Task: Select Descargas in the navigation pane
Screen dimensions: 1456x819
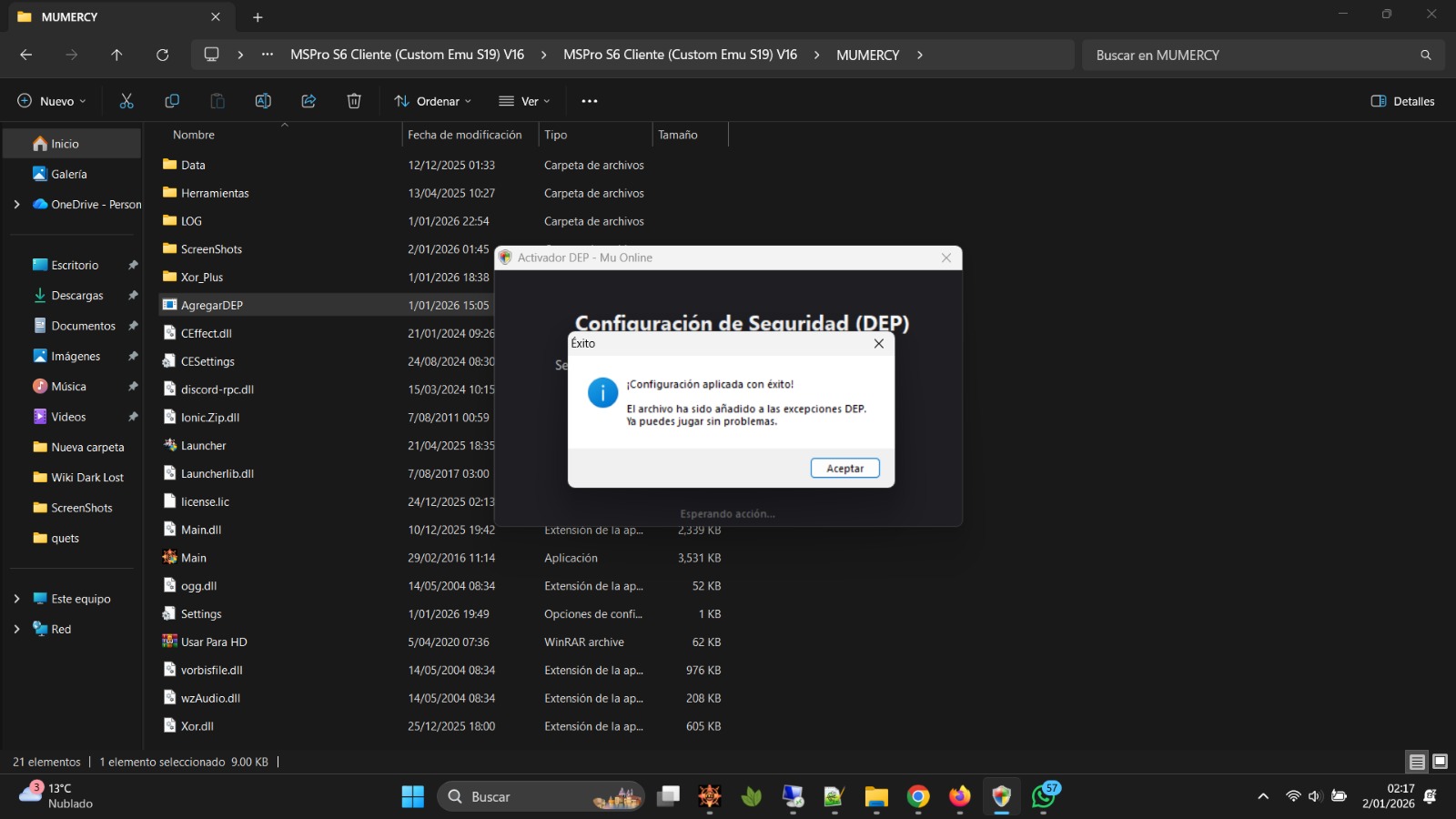Action: tap(77, 296)
